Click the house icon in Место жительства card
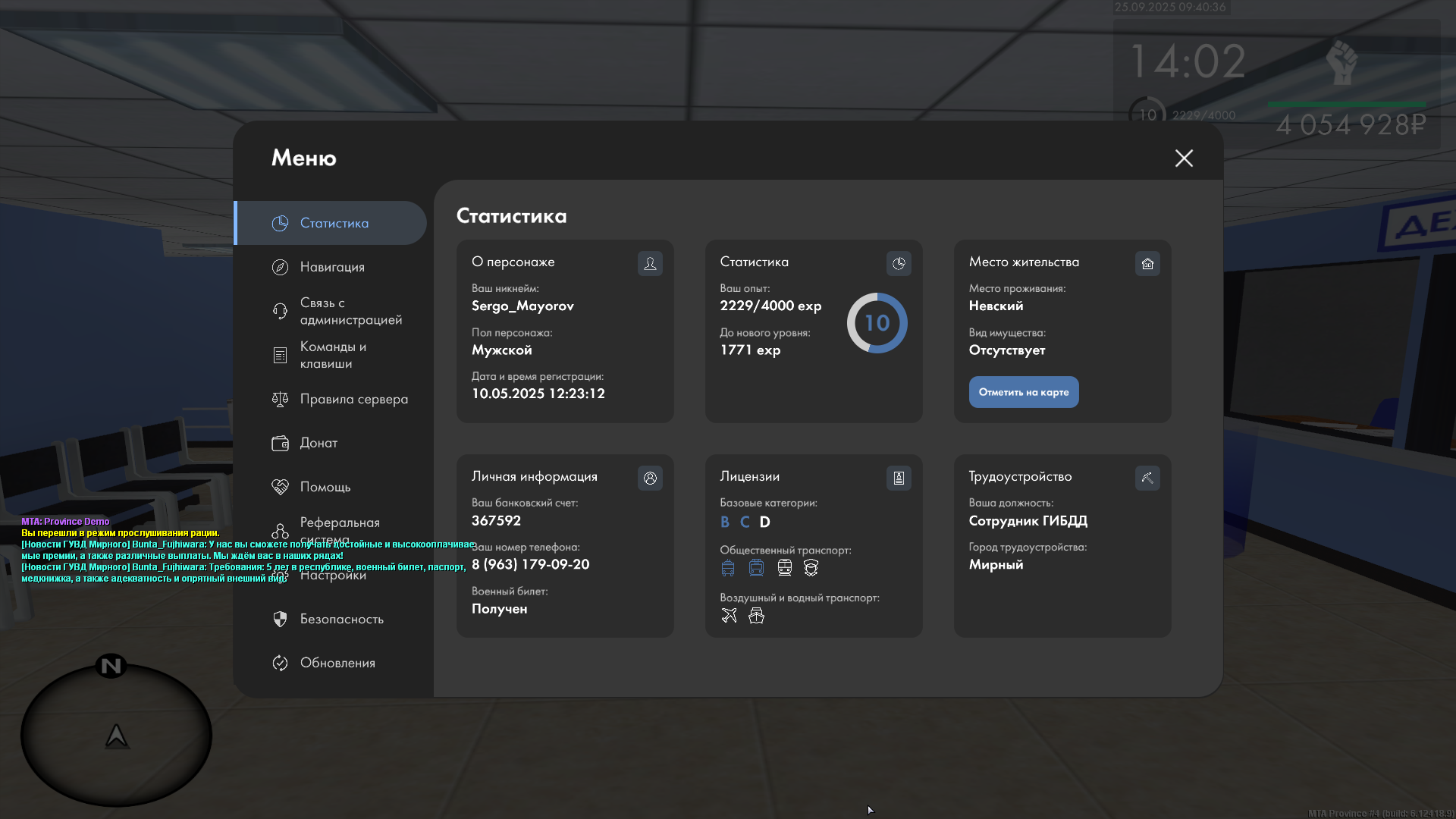Screen dimensions: 1456x819 tap(1147, 263)
